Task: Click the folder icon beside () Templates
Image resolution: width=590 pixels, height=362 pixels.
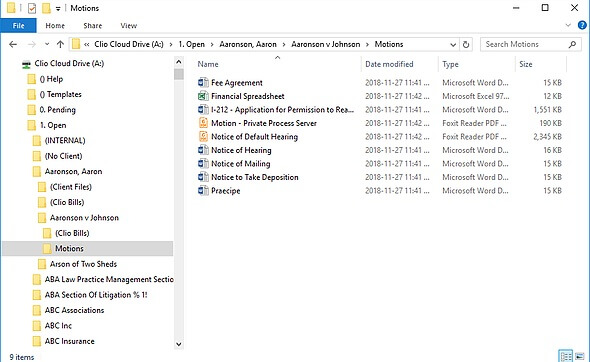Action: tap(32, 94)
